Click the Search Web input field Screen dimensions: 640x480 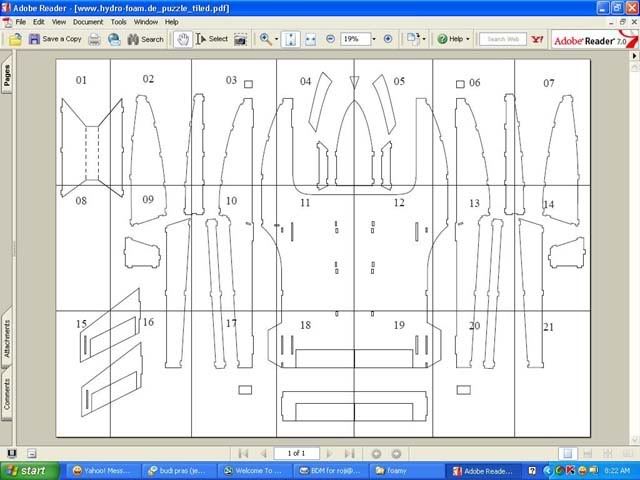(502, 39)
